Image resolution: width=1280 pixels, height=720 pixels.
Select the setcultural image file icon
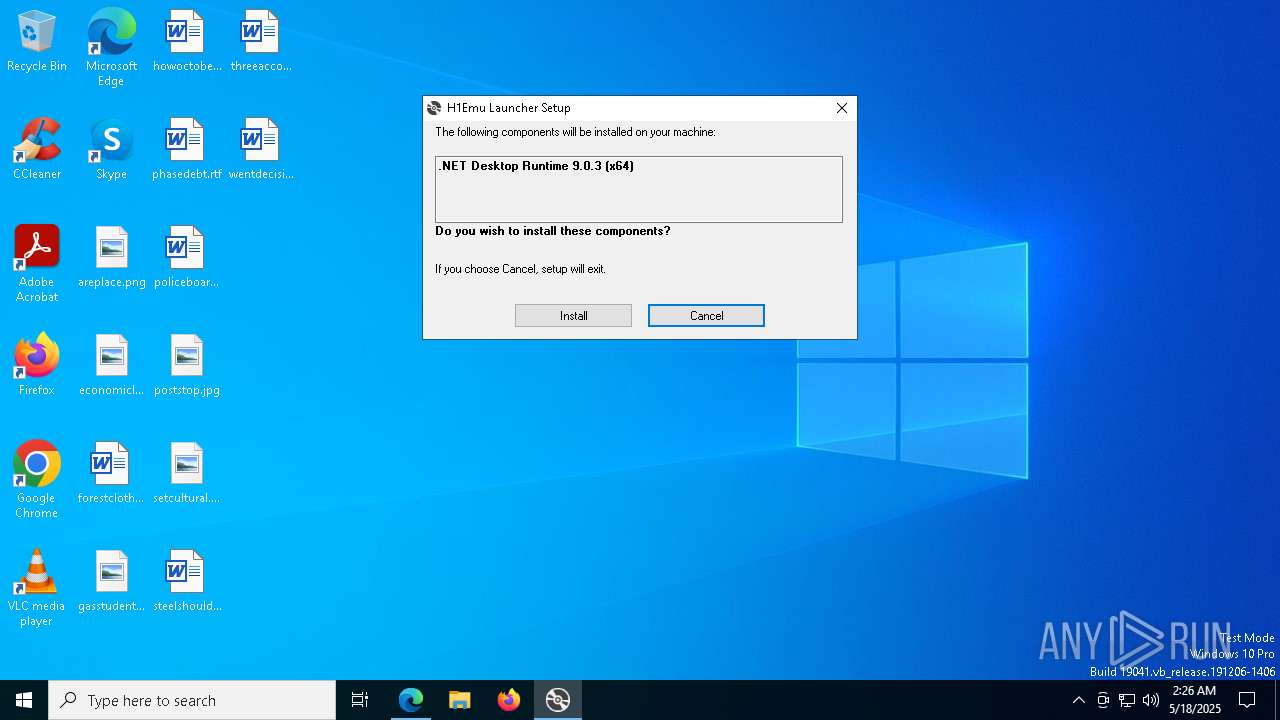point(186,474)
